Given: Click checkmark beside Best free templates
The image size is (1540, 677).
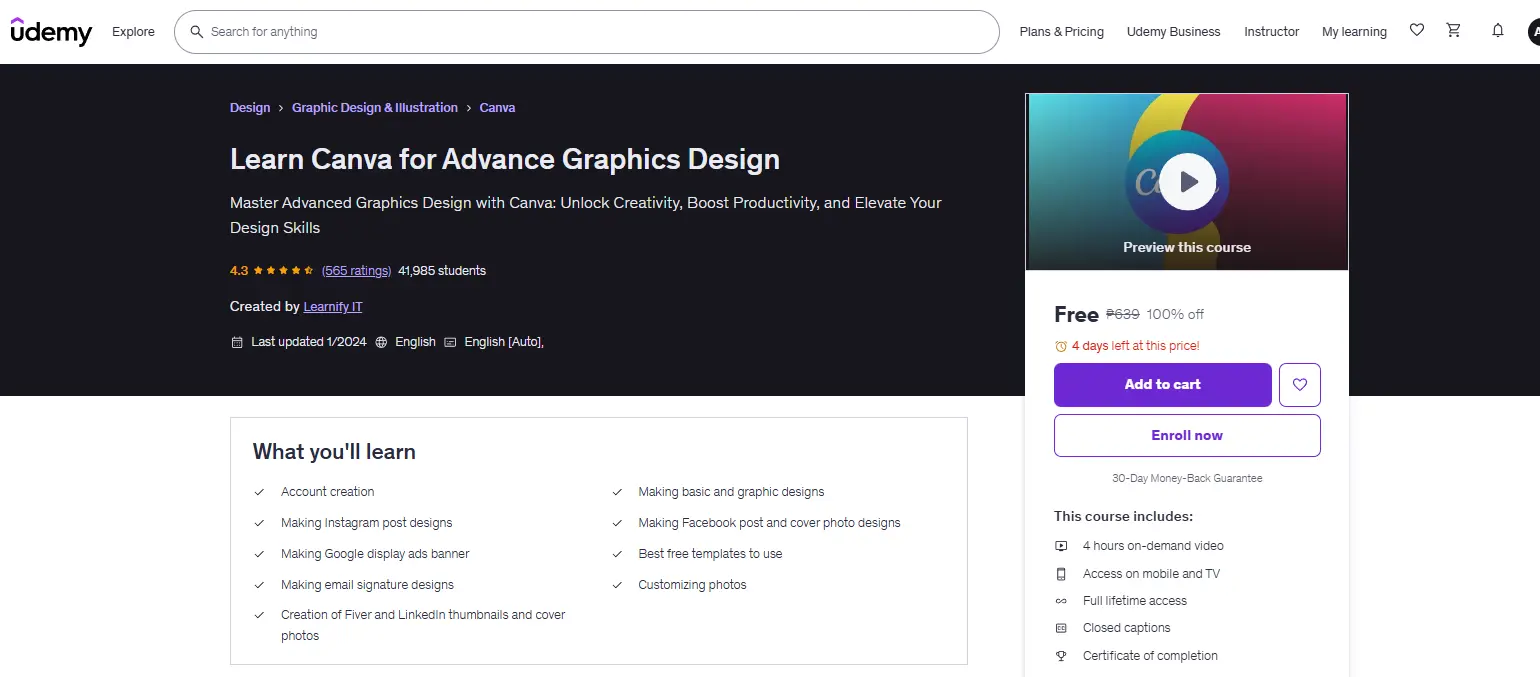Looking at the screenshot, I should pyautogui.click(x=617, y=554).
